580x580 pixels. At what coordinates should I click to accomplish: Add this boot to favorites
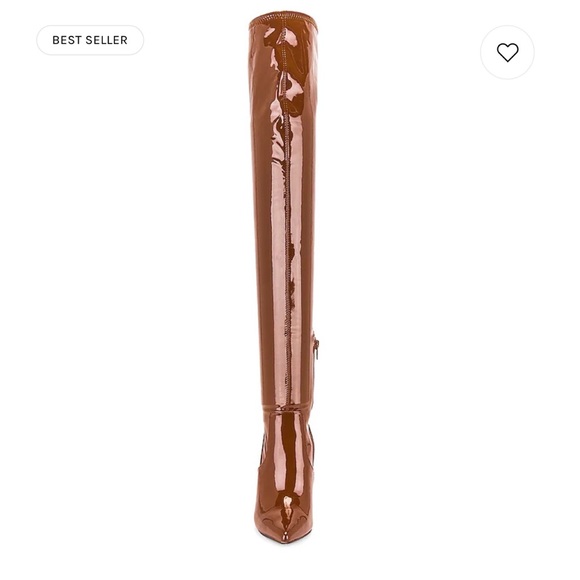pyautogui.click(x=507, y=52)
